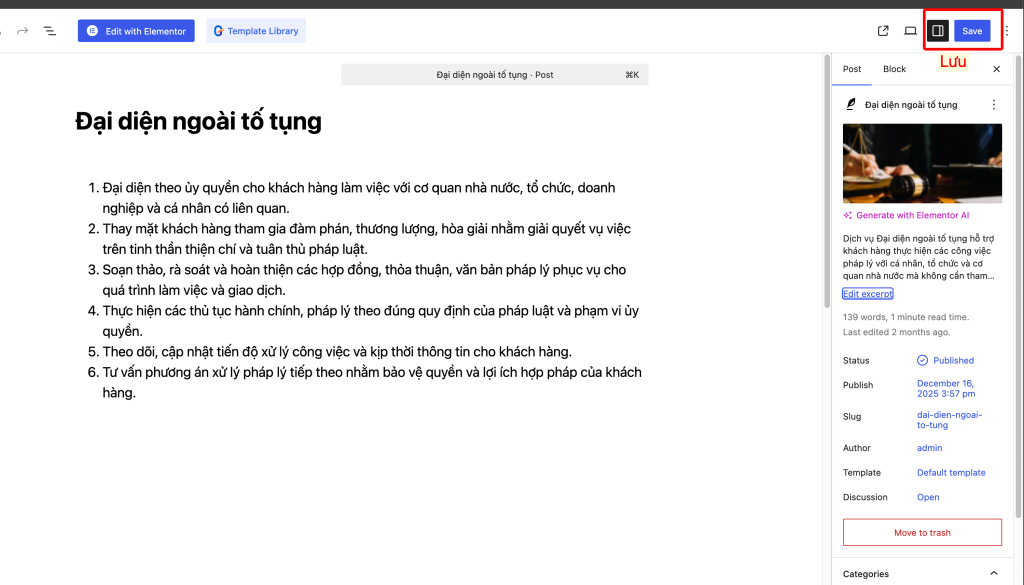
Task: Toggle the settings sidebar panel icon
Action: tap(938, 31)
